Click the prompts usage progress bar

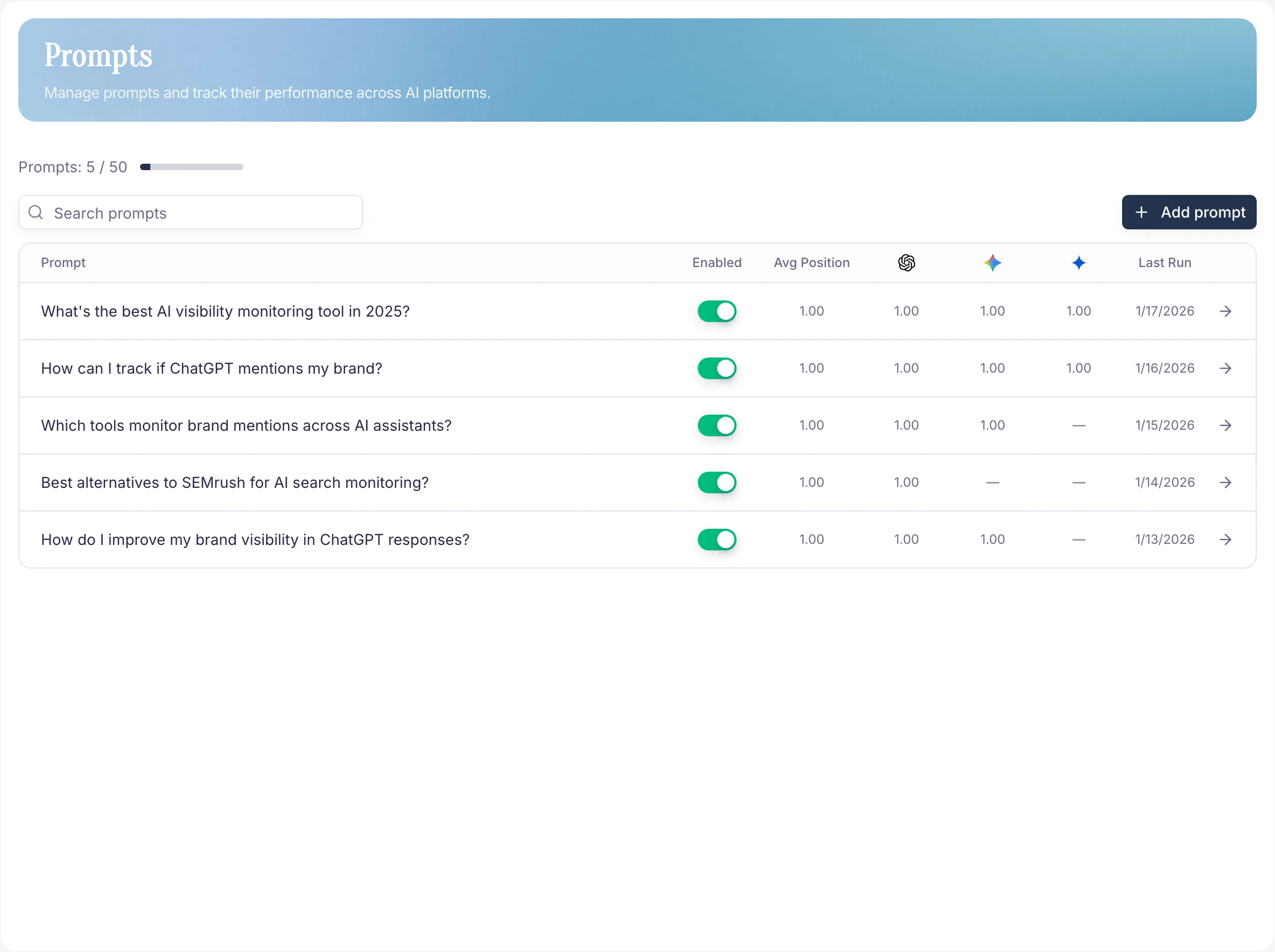191,166
